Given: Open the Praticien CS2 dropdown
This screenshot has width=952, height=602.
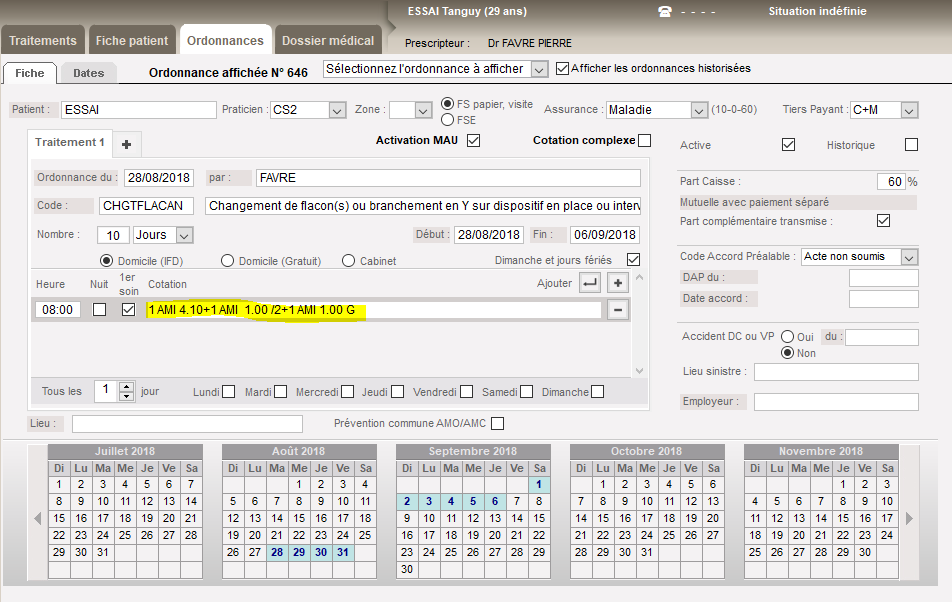Looking at the screenshot, I should coord(337,110).
